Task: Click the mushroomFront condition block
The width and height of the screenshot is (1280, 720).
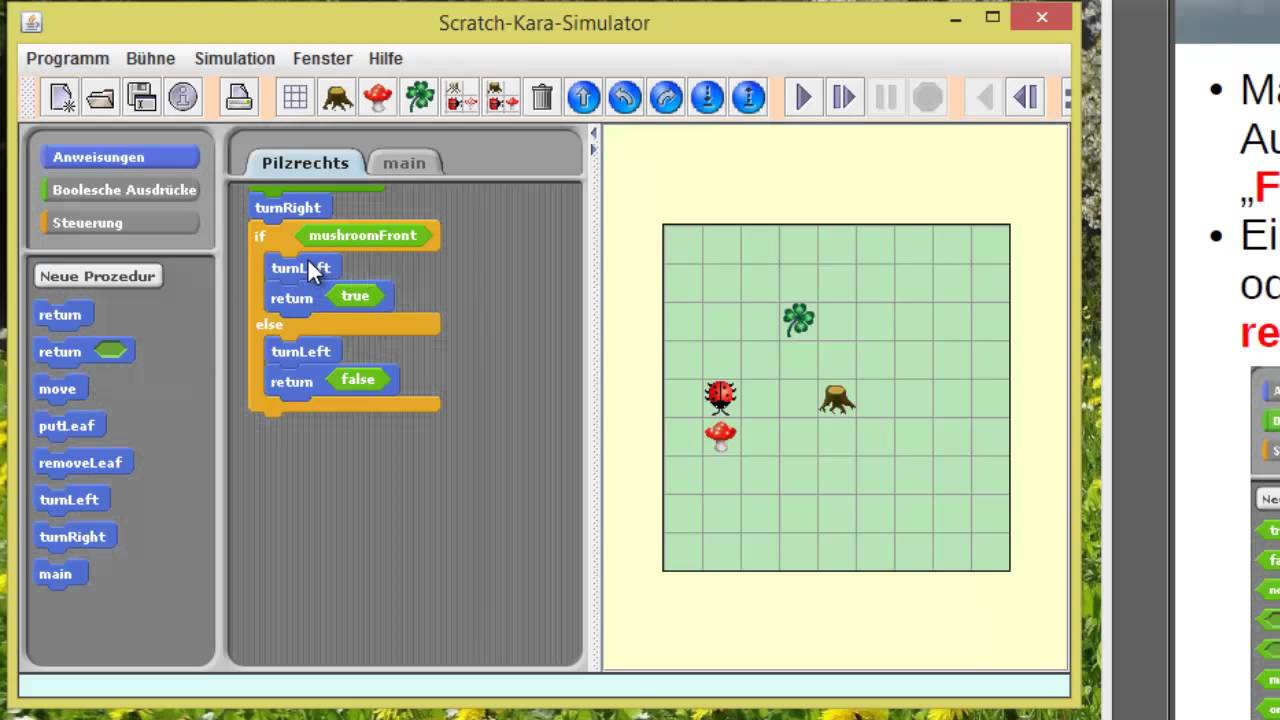Action: 363,236
